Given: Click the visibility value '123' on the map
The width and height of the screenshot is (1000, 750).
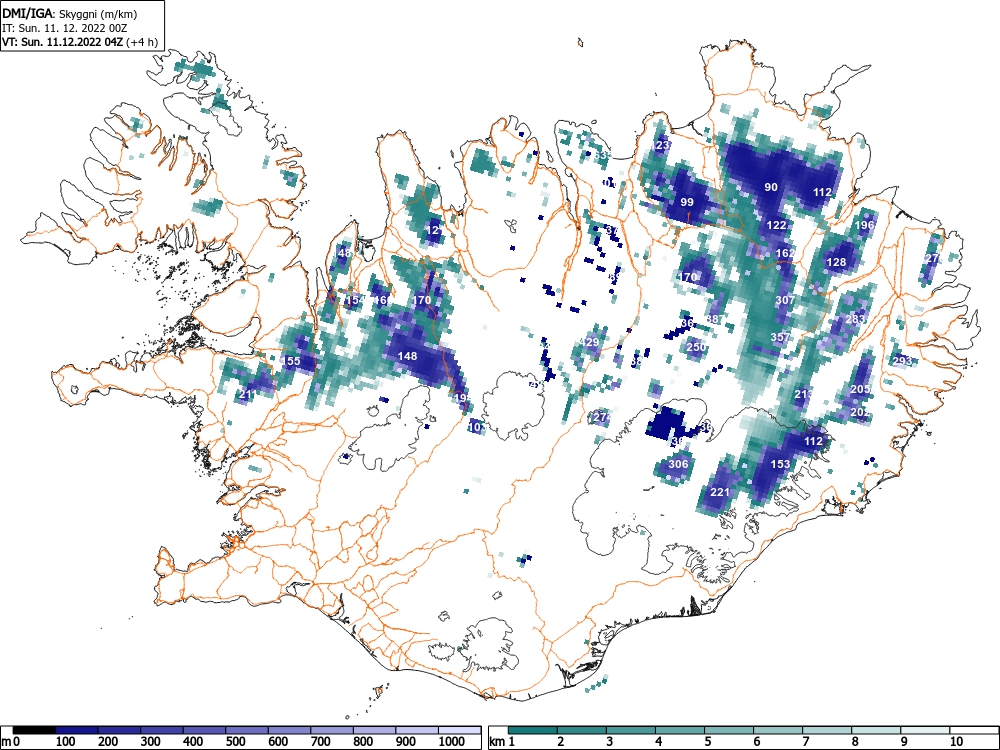Looking at the screenshot, I should coord(661,145).
